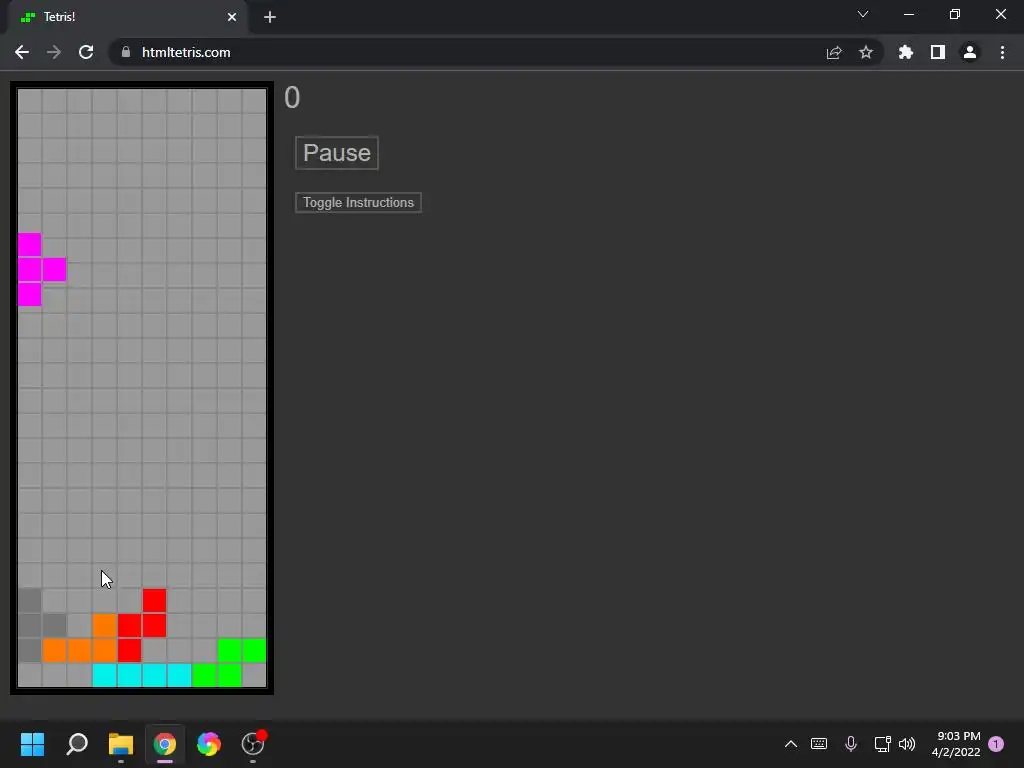This screenshot has height=768, width=1024.
Task: Click the touch keyboard tray icon
Action: (819, 744)
